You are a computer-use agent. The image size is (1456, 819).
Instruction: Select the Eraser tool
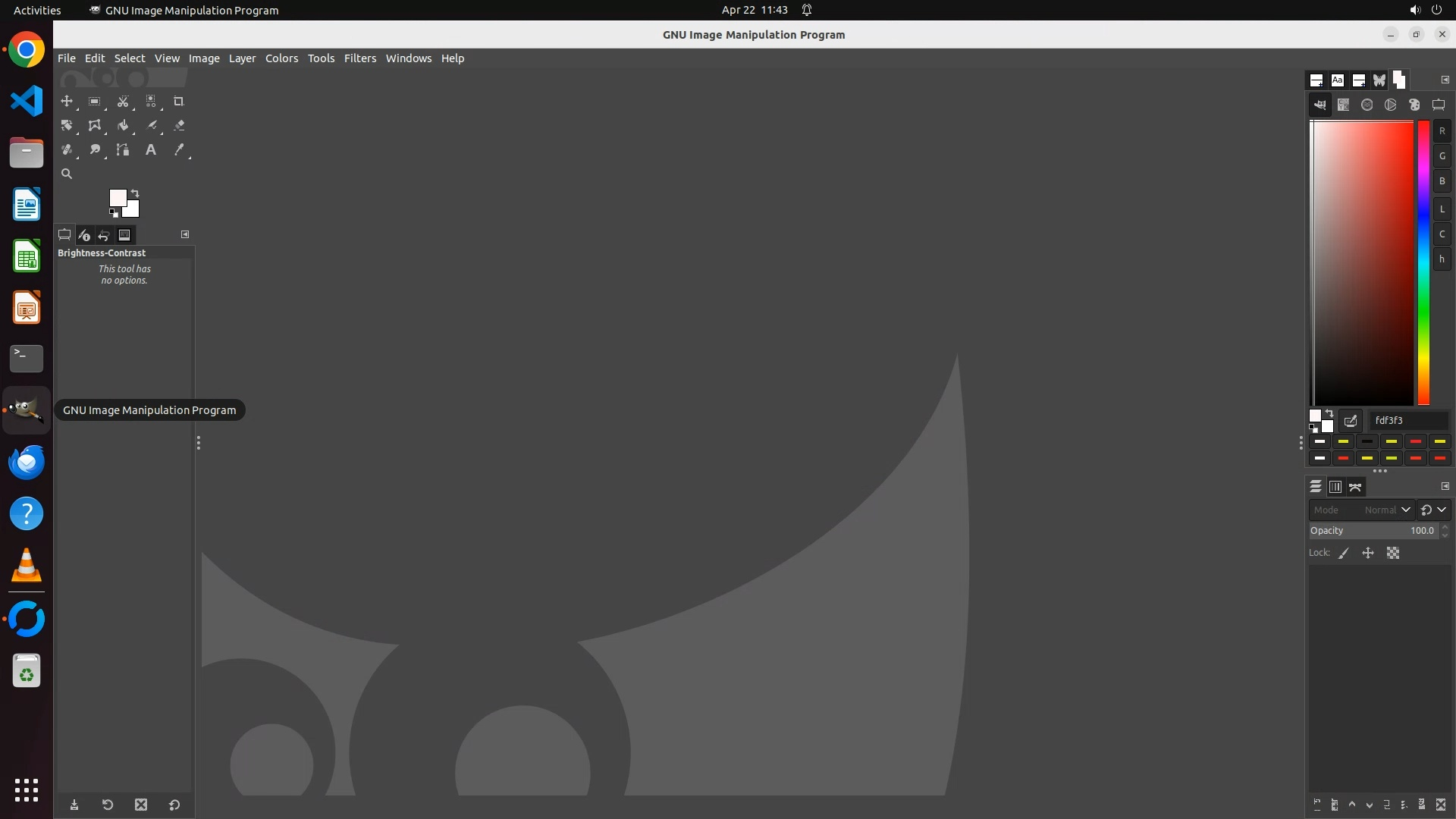(x=179, y=126)
